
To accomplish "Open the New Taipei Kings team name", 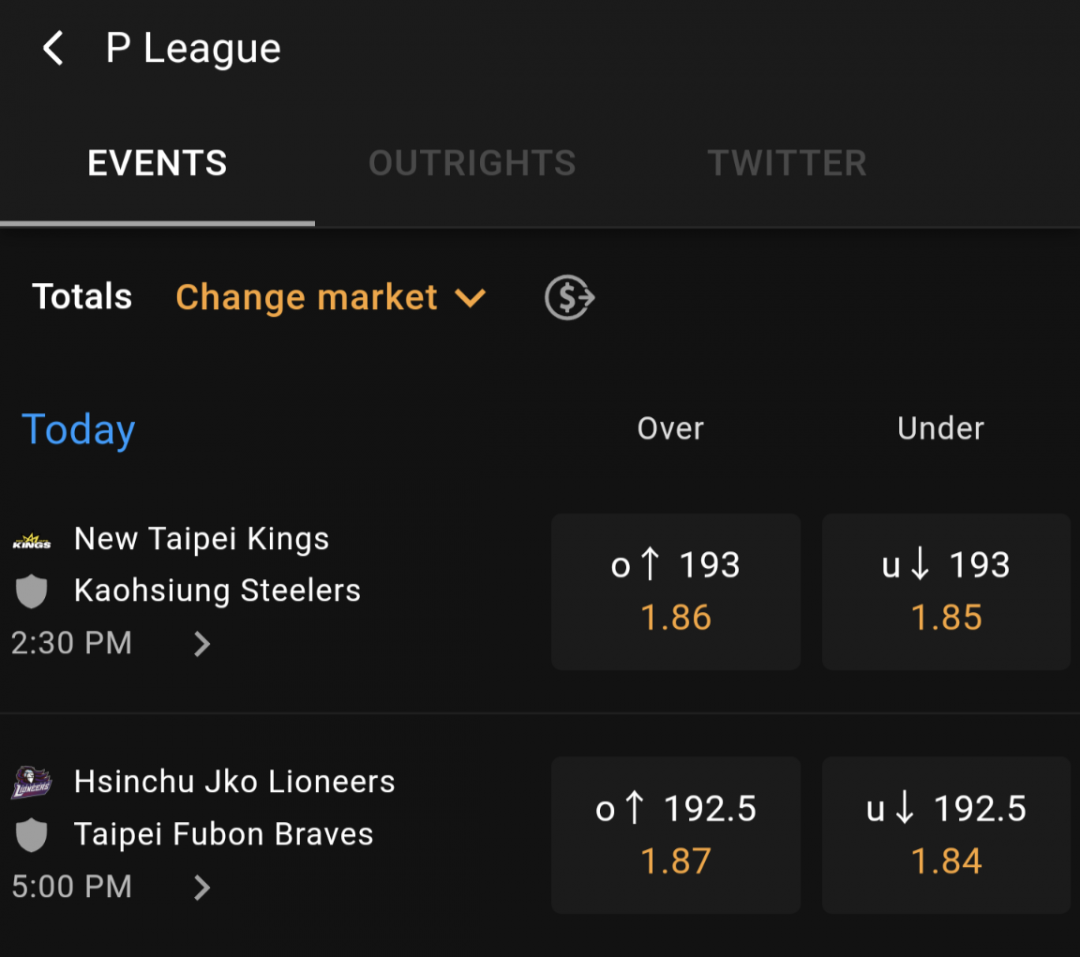I will pyautogui.click(x=201, y=539).
